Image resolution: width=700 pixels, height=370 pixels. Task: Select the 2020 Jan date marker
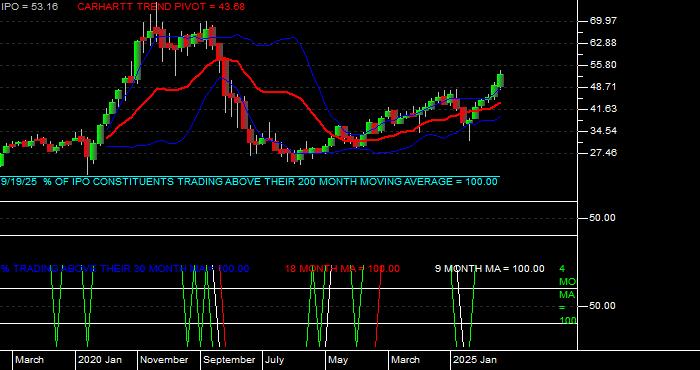coord(100,360)
